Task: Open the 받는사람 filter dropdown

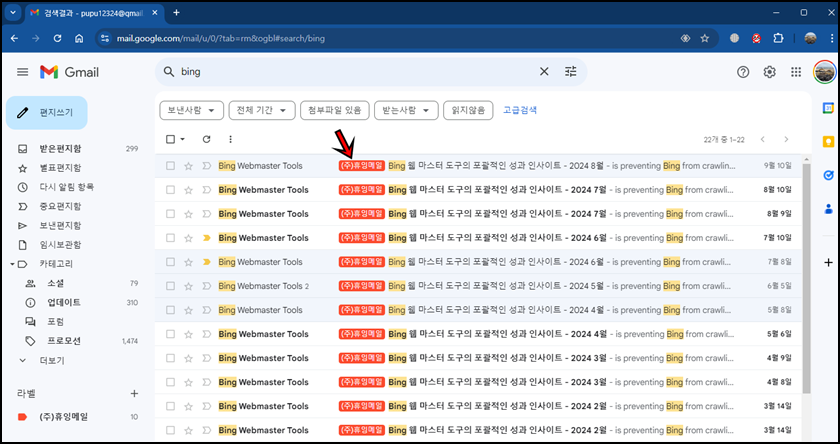Action: [x=406, y=110]
